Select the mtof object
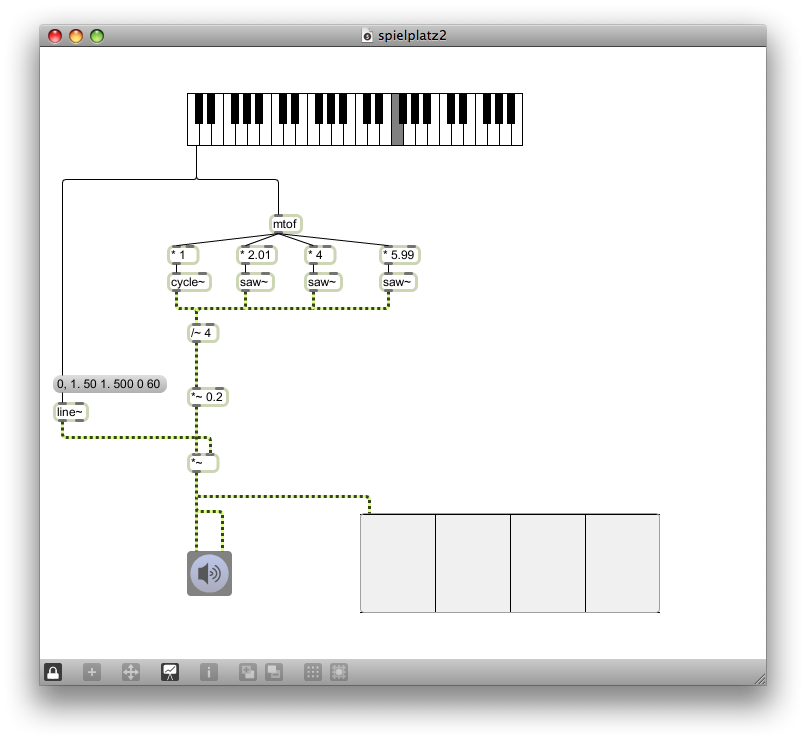 (284, 224)
